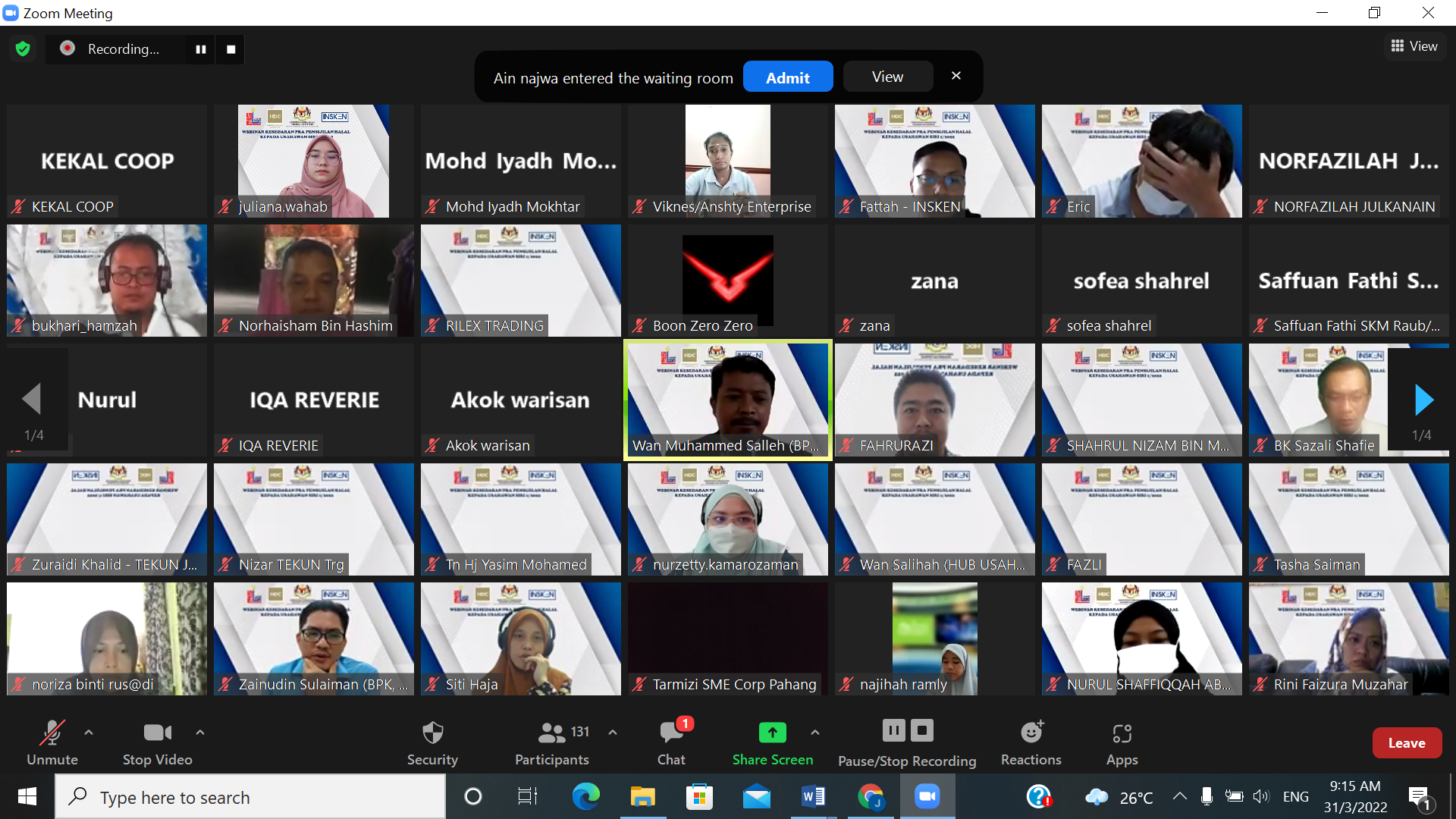
Task: Open Microsoft Word from the taskbar
Action: point(813,797)
